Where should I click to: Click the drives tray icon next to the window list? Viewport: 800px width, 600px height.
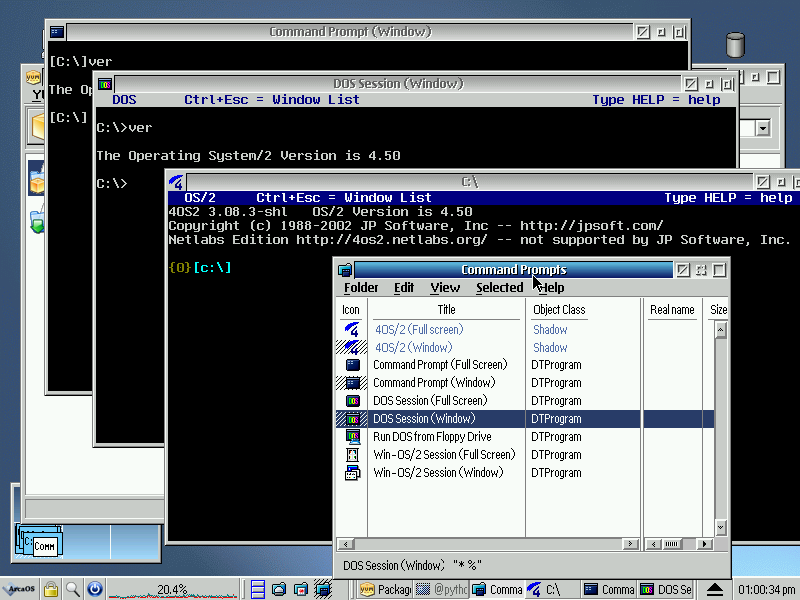(279, 589)
